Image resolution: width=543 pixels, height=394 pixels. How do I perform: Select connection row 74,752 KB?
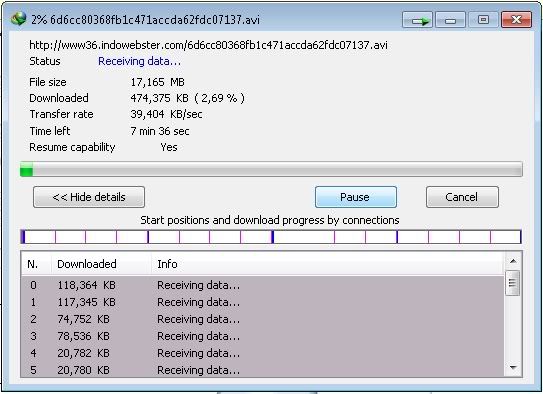coord(262,319)
